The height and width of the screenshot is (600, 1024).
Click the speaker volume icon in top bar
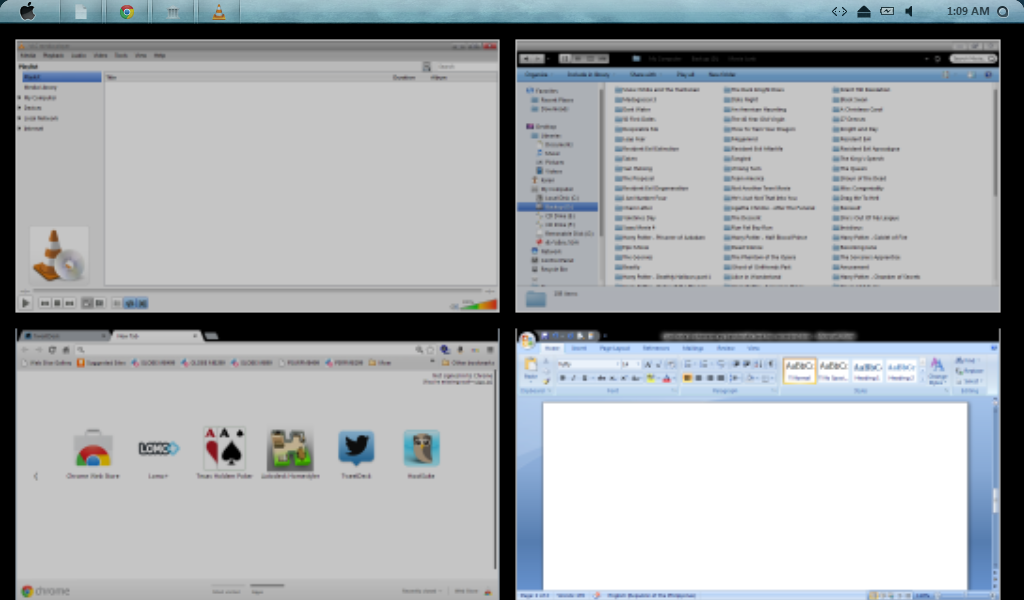pos(909,11)
